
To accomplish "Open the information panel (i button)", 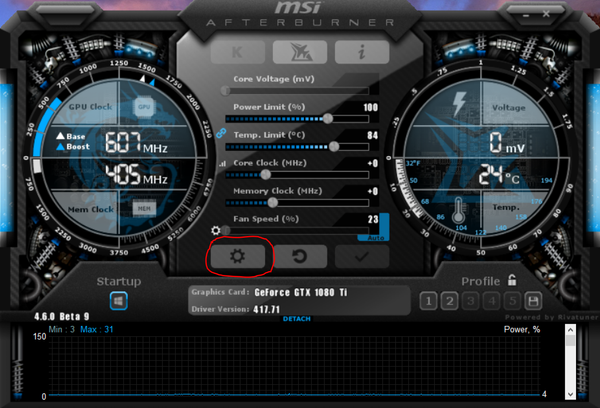I will pos(361,52).
